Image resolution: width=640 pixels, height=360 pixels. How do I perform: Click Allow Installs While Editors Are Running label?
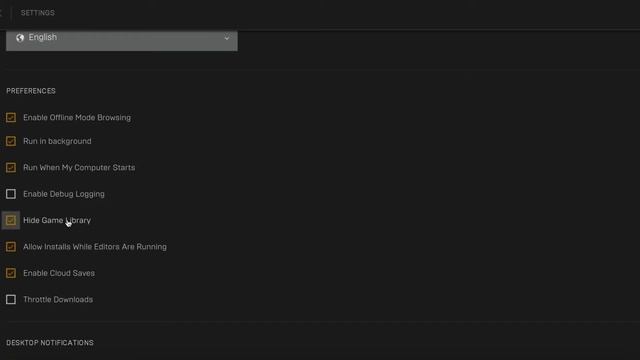pyautogui.click(x=95, y=247)
